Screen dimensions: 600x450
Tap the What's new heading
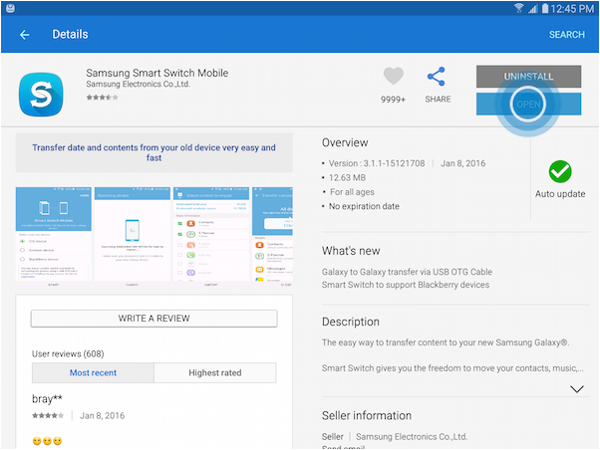[351, 251]
